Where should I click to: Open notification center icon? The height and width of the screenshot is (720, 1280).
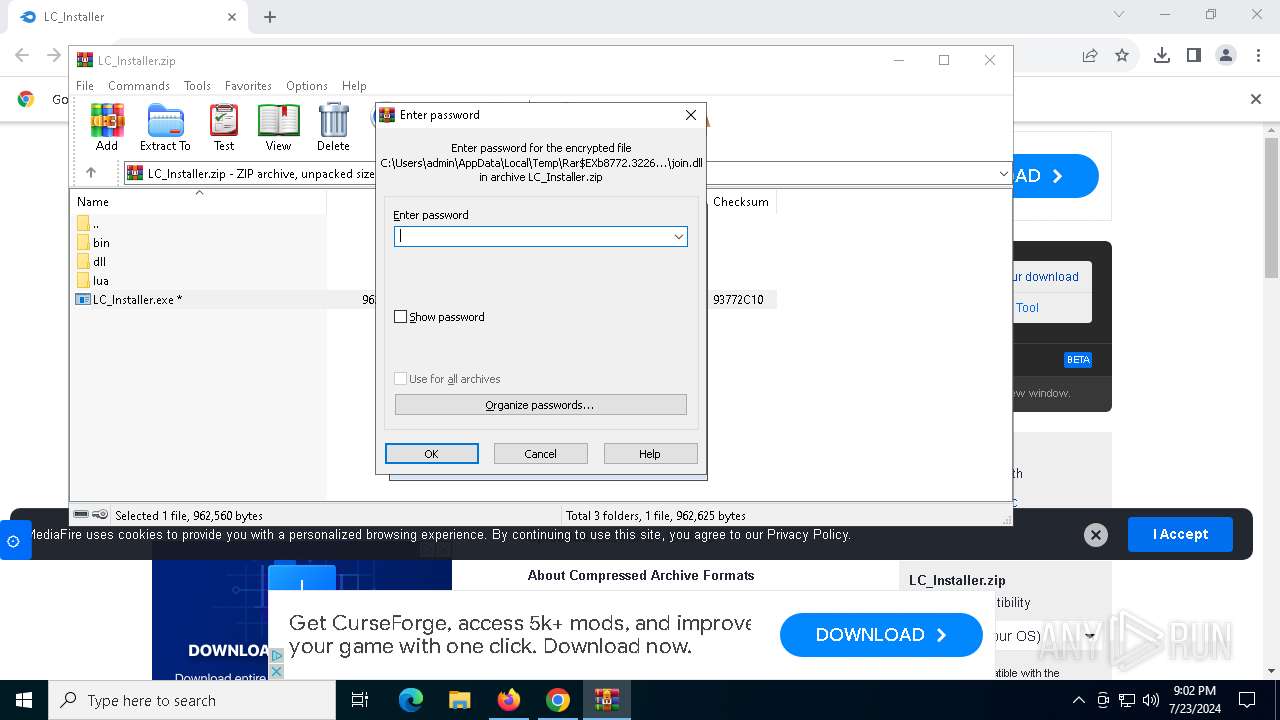click(1247, 700)
